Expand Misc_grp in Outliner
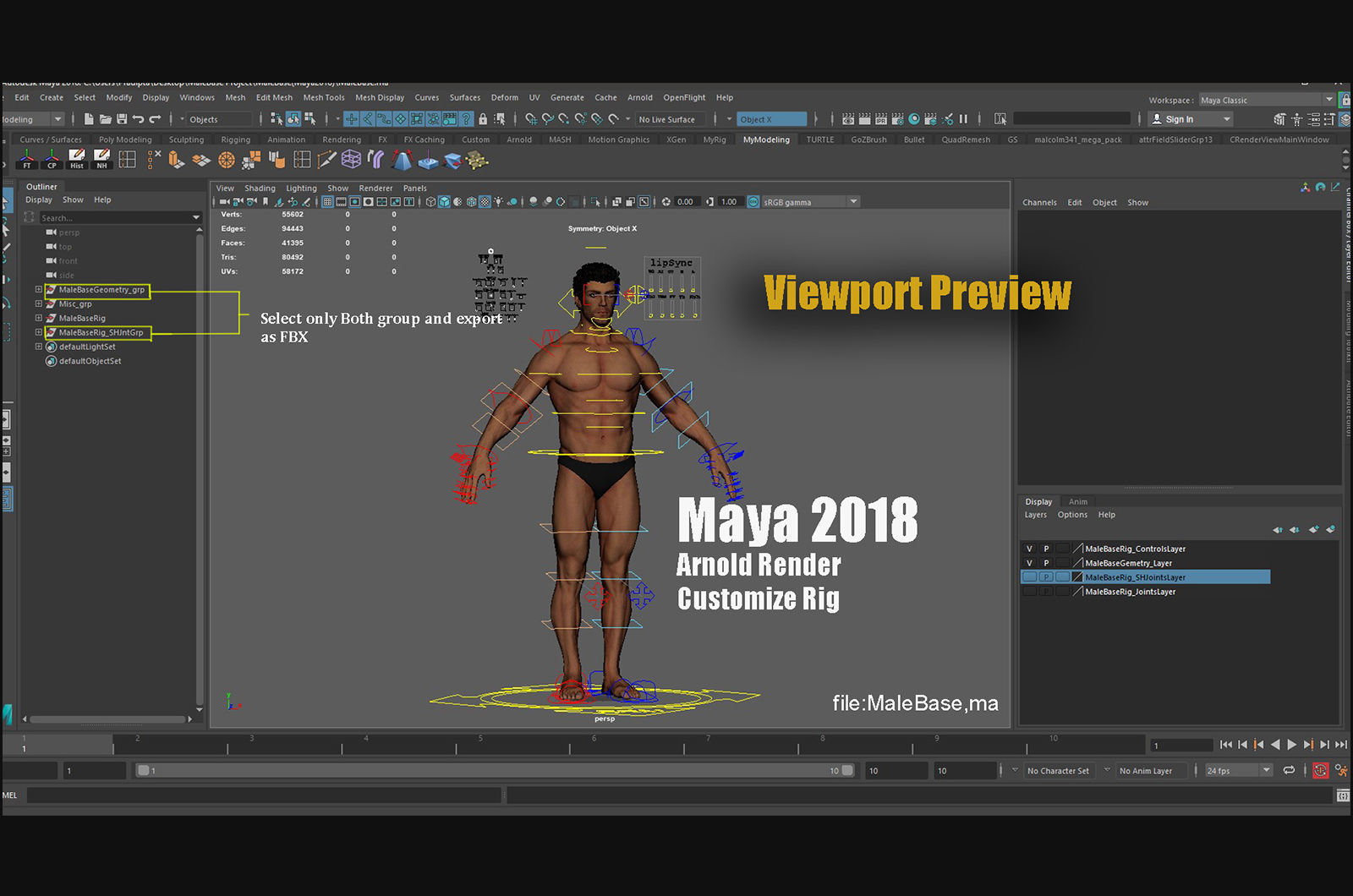This screenshot has height=896, width=1353. (x=38, y=303)
